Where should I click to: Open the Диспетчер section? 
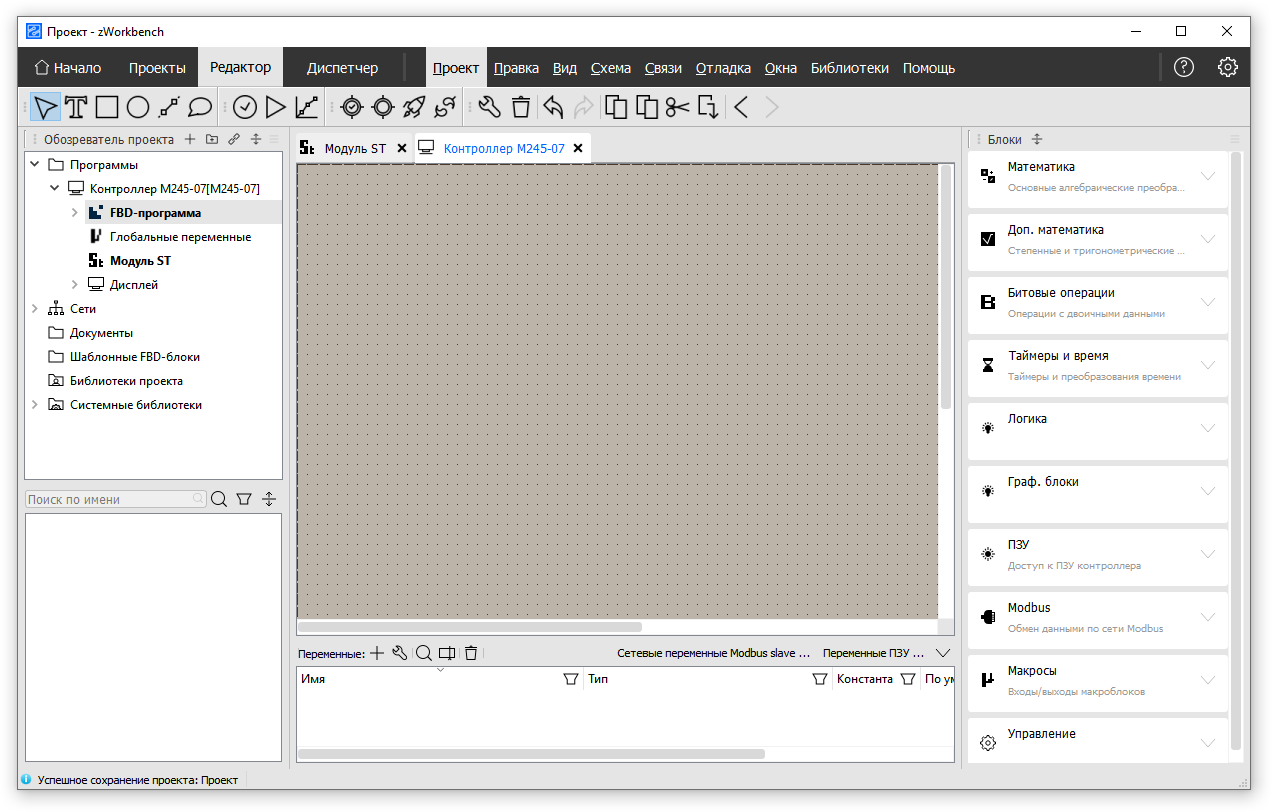click(x=342, y=68)
